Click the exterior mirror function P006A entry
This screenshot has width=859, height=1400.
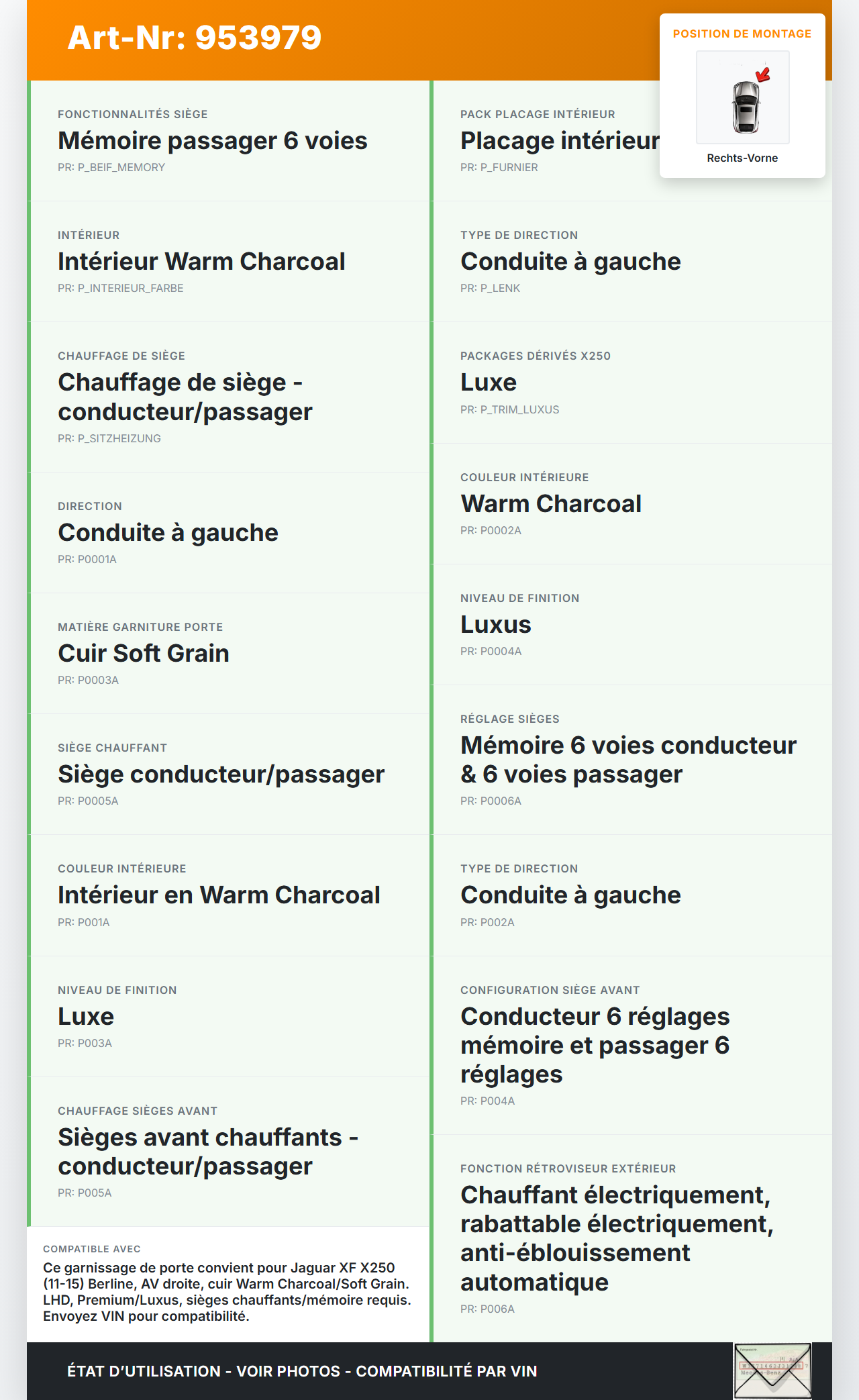616,1238
